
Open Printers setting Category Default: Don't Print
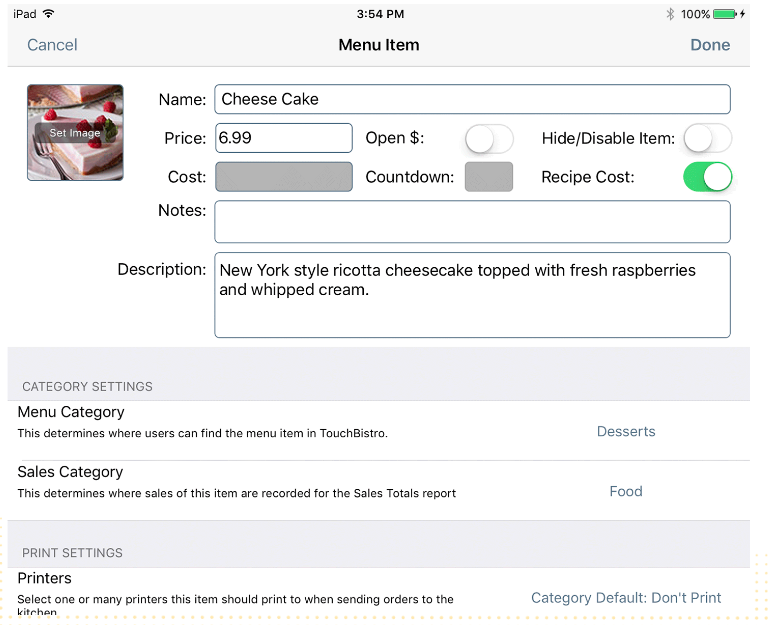[626, 598]
